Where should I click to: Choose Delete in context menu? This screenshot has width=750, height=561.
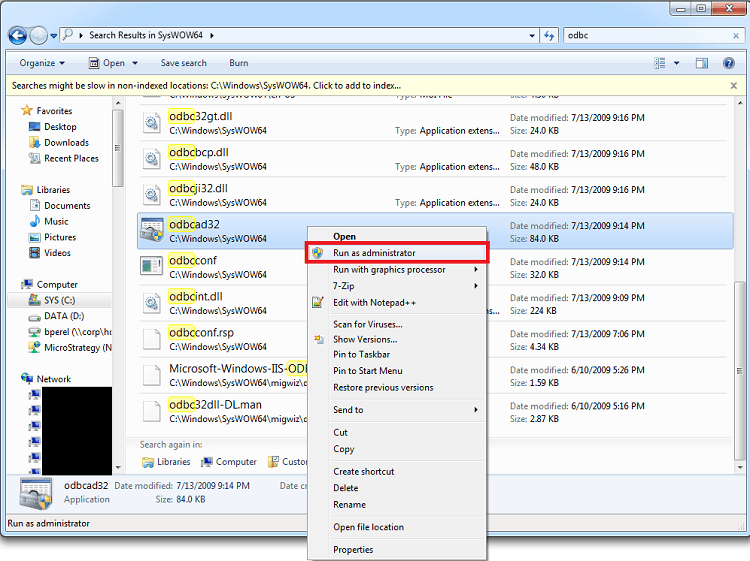click(x=397, y=488)
